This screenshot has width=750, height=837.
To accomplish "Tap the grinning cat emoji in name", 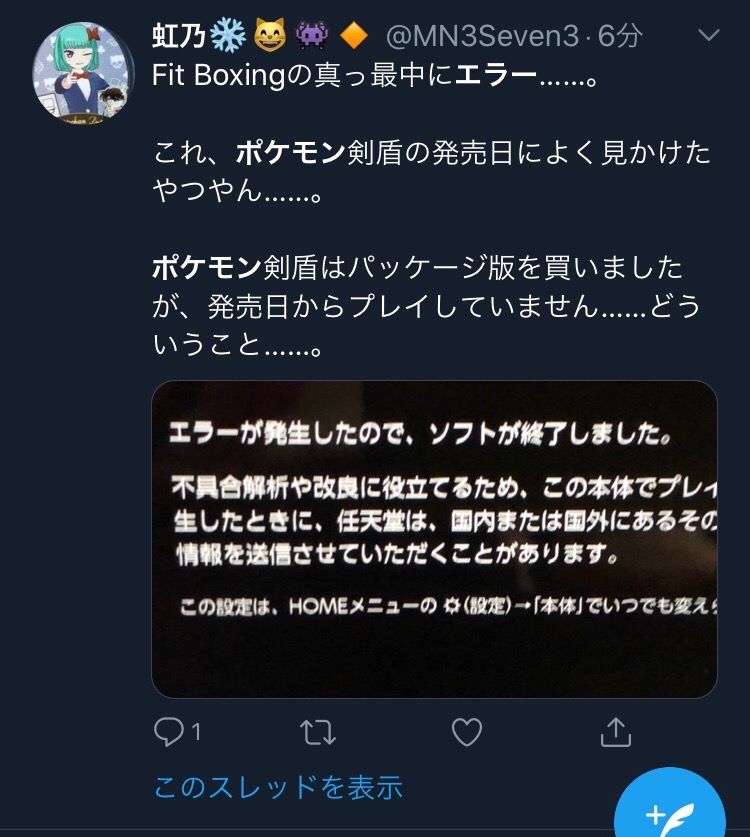I will tap(270, 36).
